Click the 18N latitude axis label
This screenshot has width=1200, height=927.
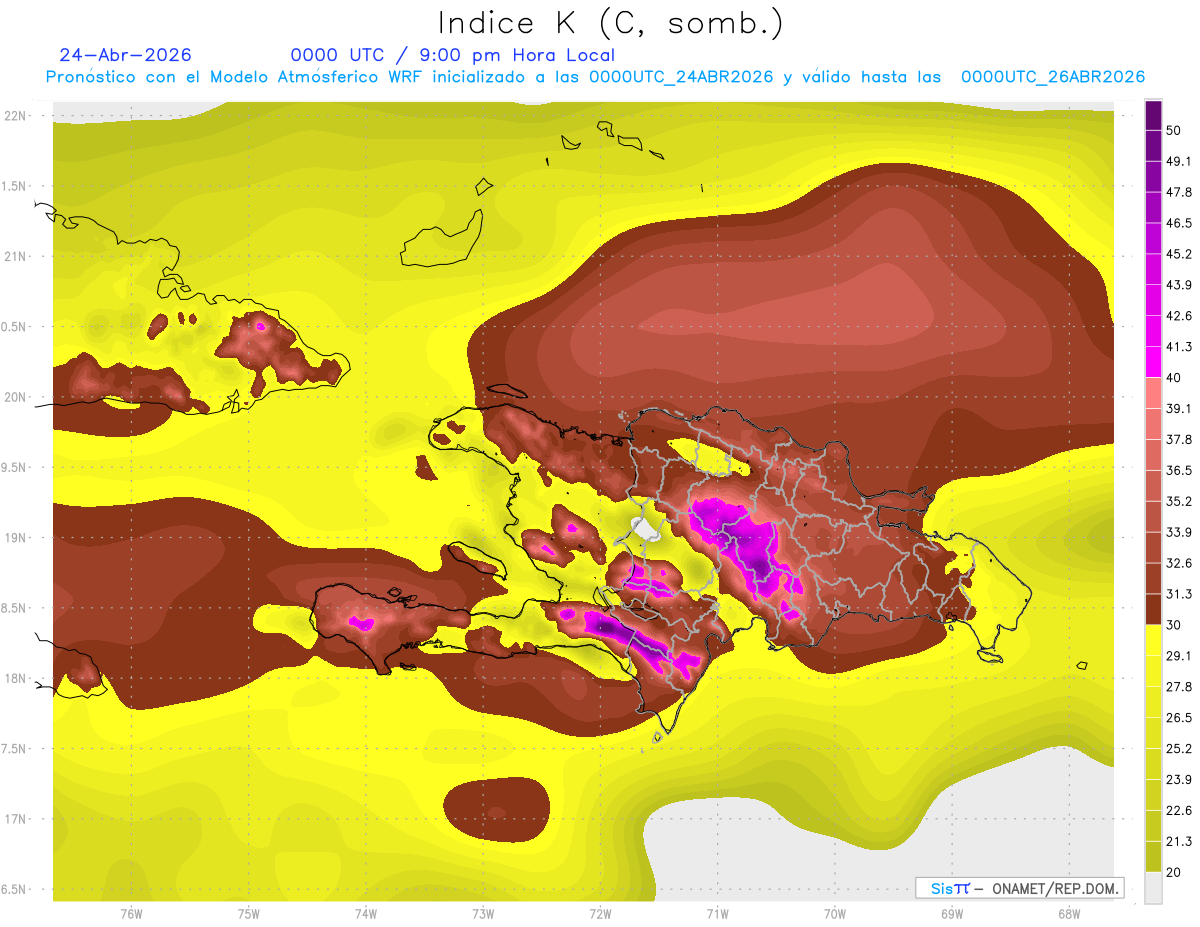(18, 678)
